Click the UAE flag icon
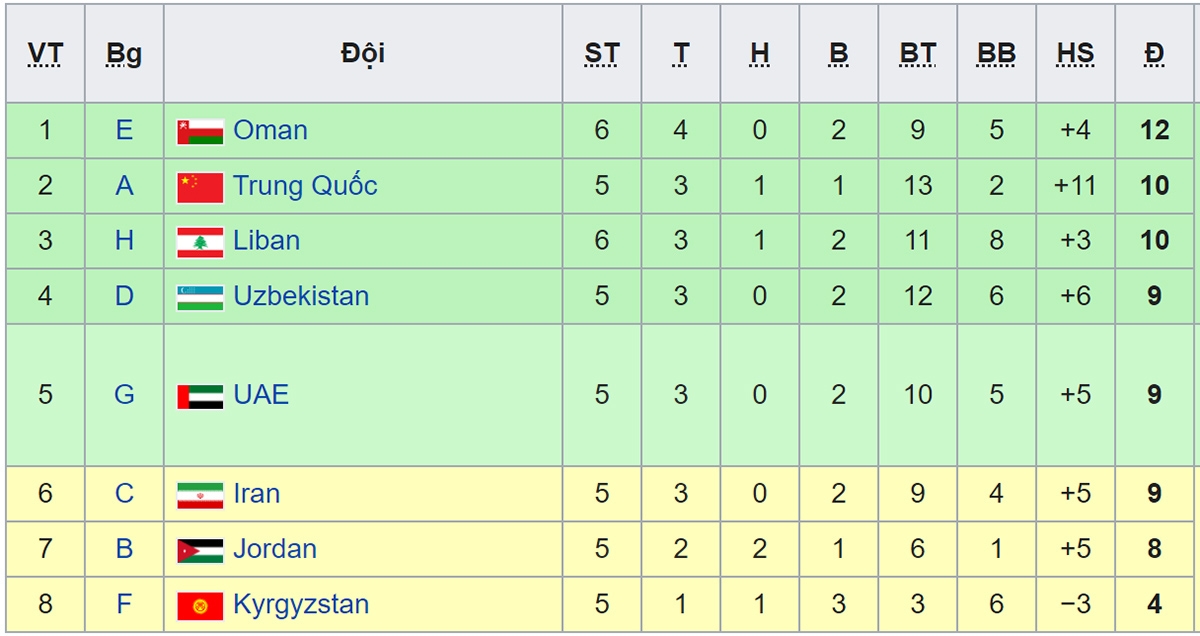Image resolution: width=1200 pixels, height=636 pixels. 200,396
